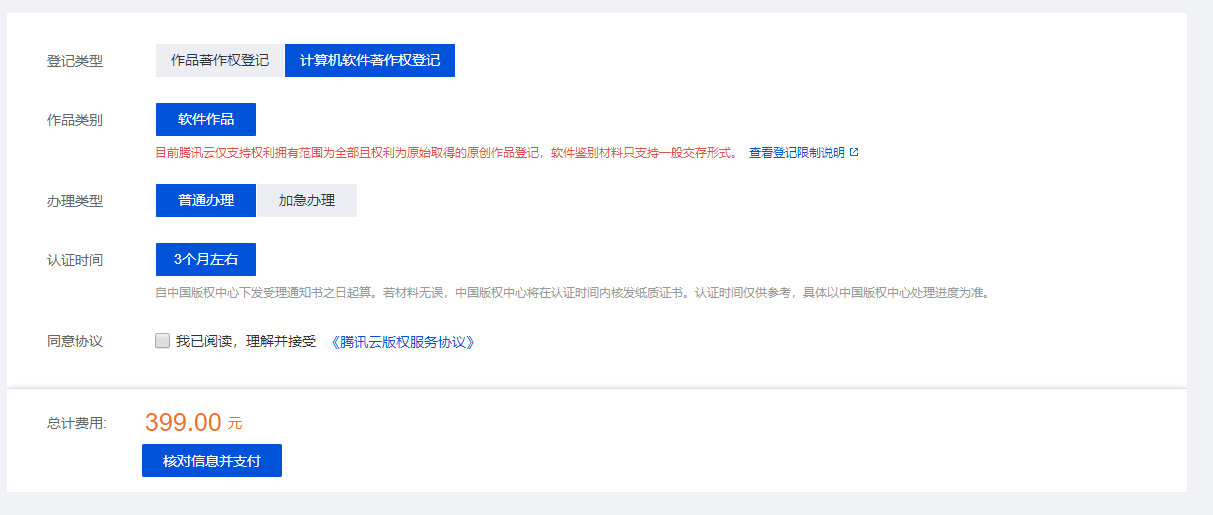The height and width of the screenshot is (515, 1213).
Task: Tick the 我已阅读，理解并接受 checkbox
Action: tap(163, 341)
